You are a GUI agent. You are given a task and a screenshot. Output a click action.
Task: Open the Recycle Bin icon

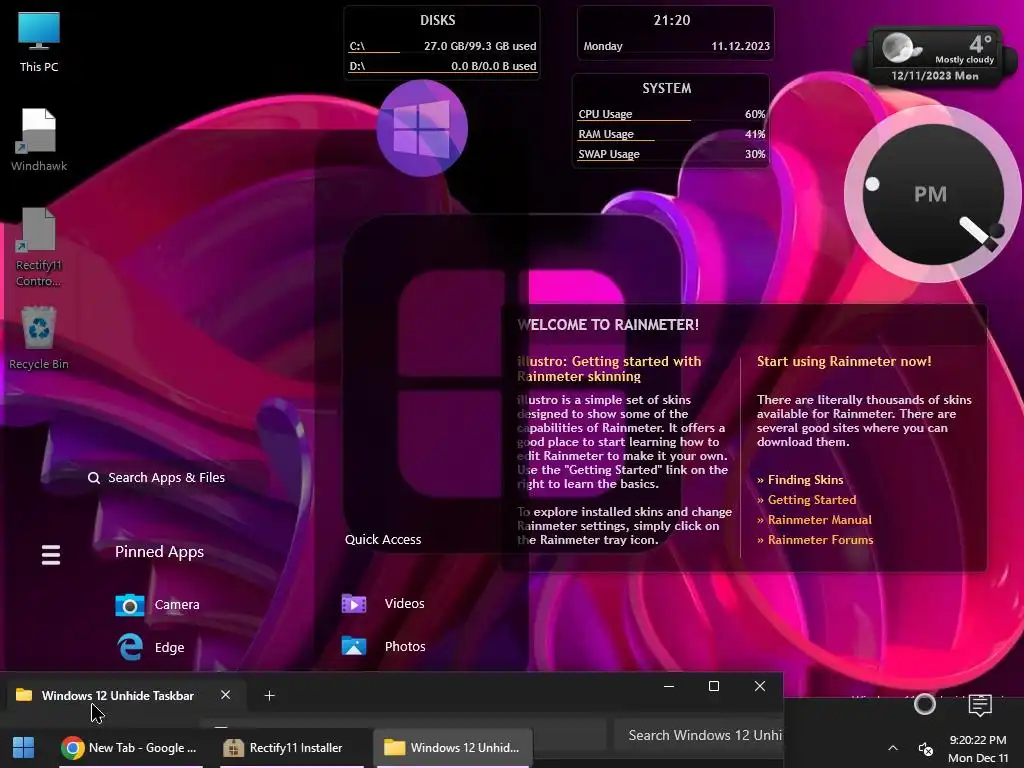coord(39,338)
